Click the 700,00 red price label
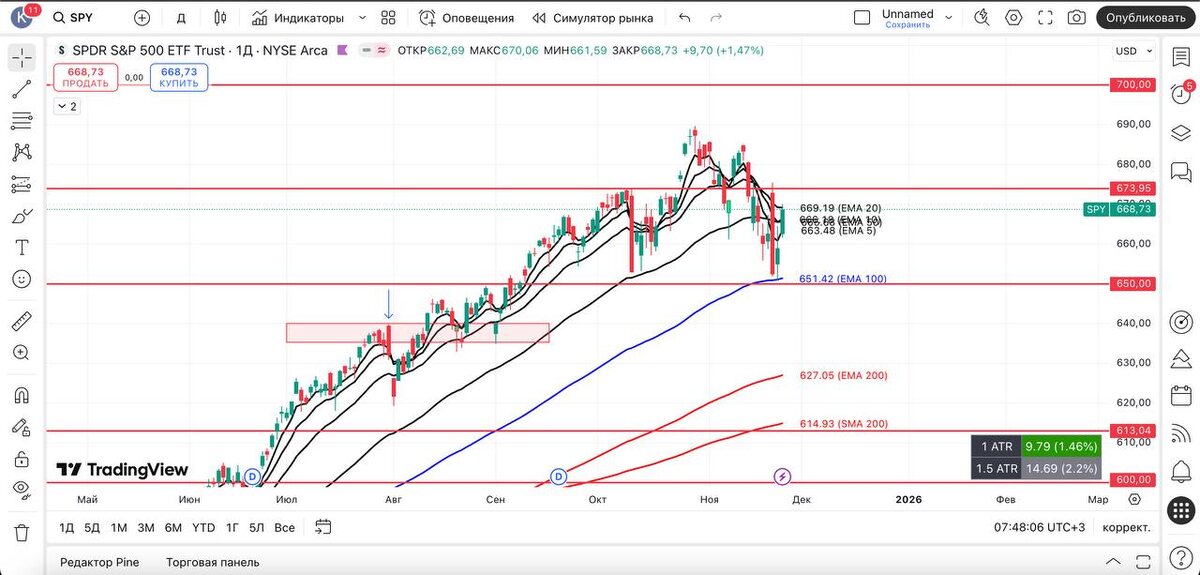The image size is (1200, 575). (x=1133, y=85)
